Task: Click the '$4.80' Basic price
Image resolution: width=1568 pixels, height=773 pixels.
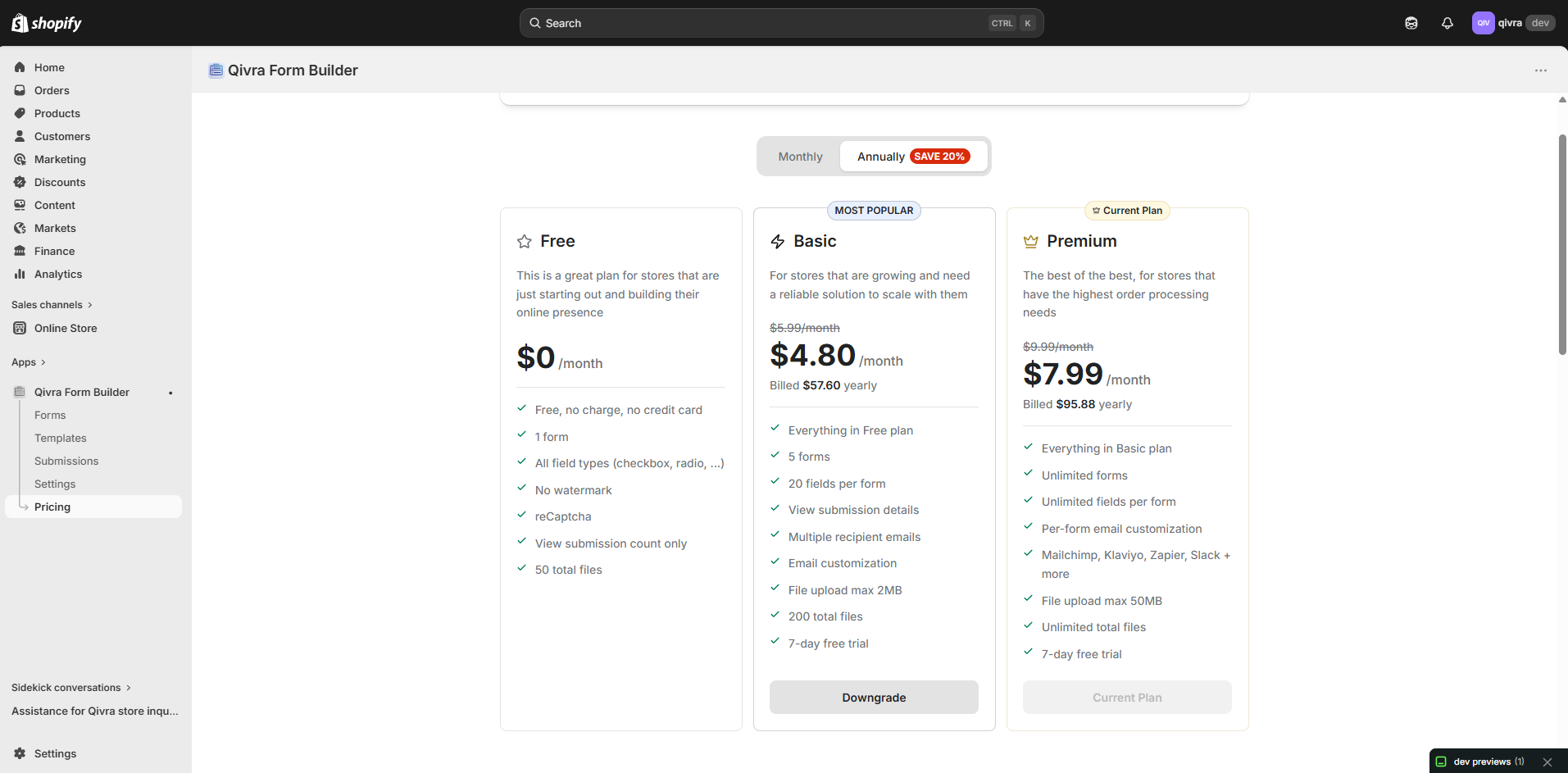Action: click(812, 355)
